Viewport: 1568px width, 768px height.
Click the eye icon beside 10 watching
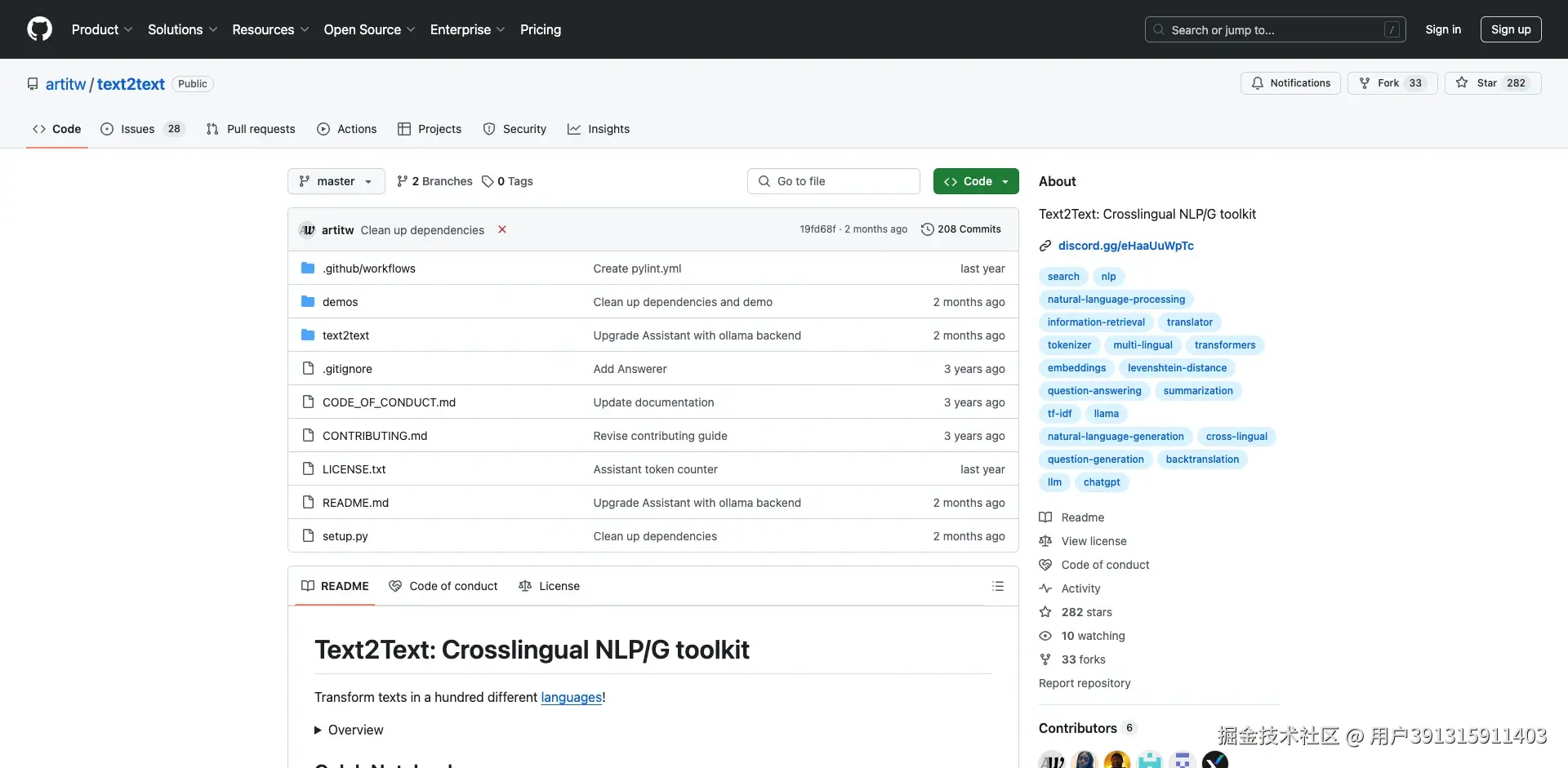pos(1045,636)
